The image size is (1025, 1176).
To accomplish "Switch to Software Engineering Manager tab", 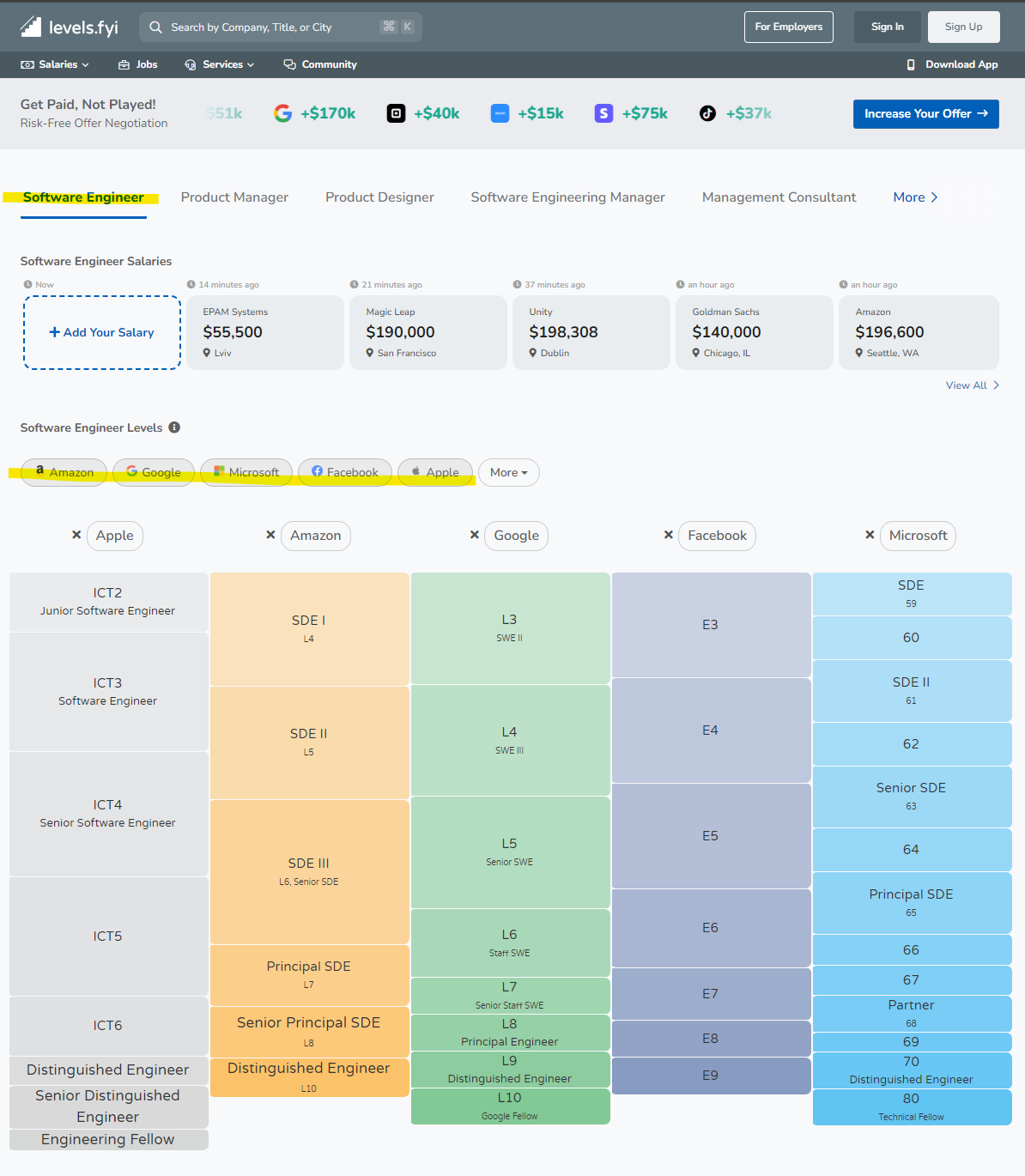I will 568,197.
